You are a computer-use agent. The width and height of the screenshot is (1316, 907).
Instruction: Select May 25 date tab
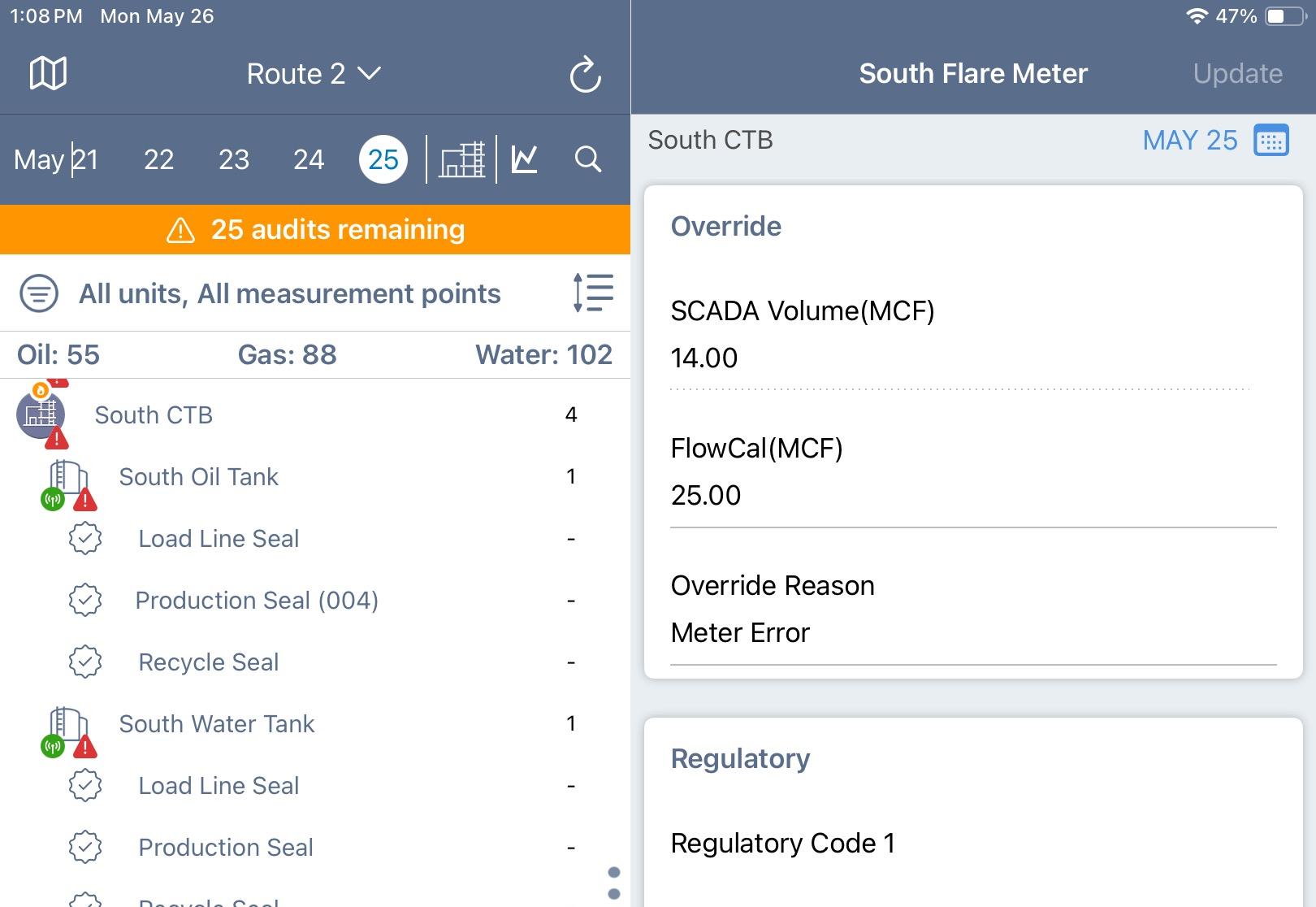pyautogui.click(x=383, y=159)
